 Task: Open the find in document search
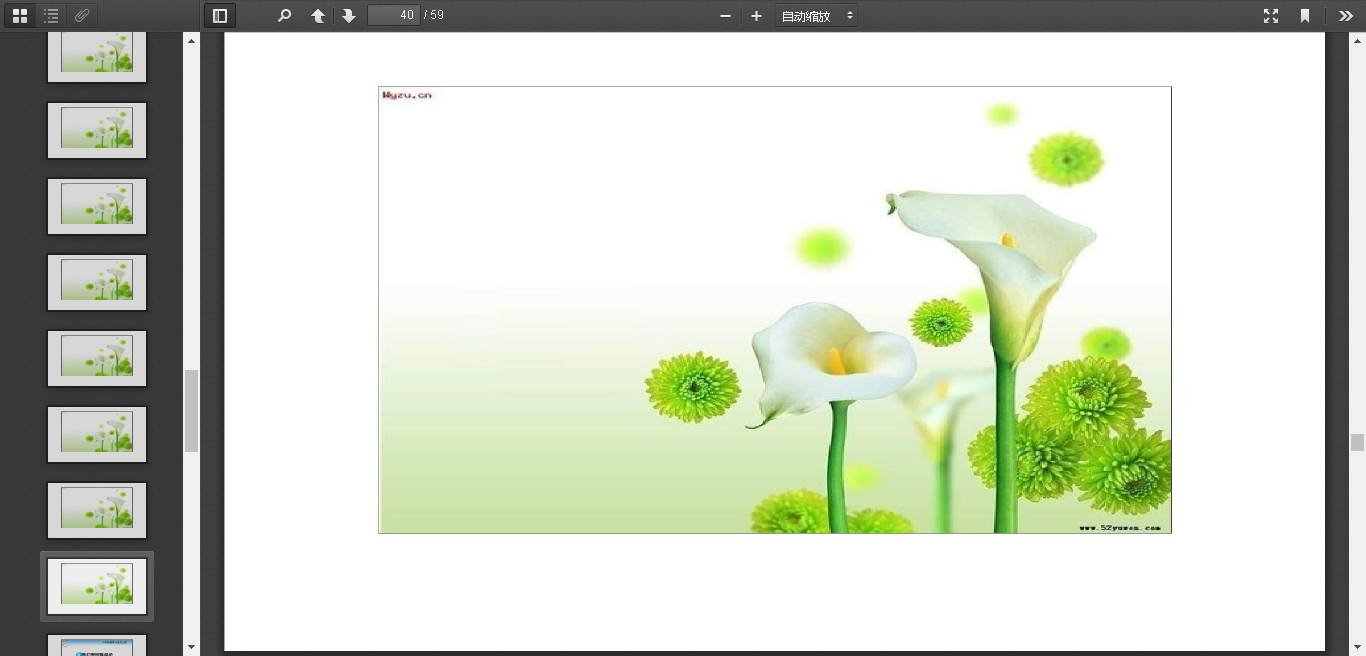284,16
